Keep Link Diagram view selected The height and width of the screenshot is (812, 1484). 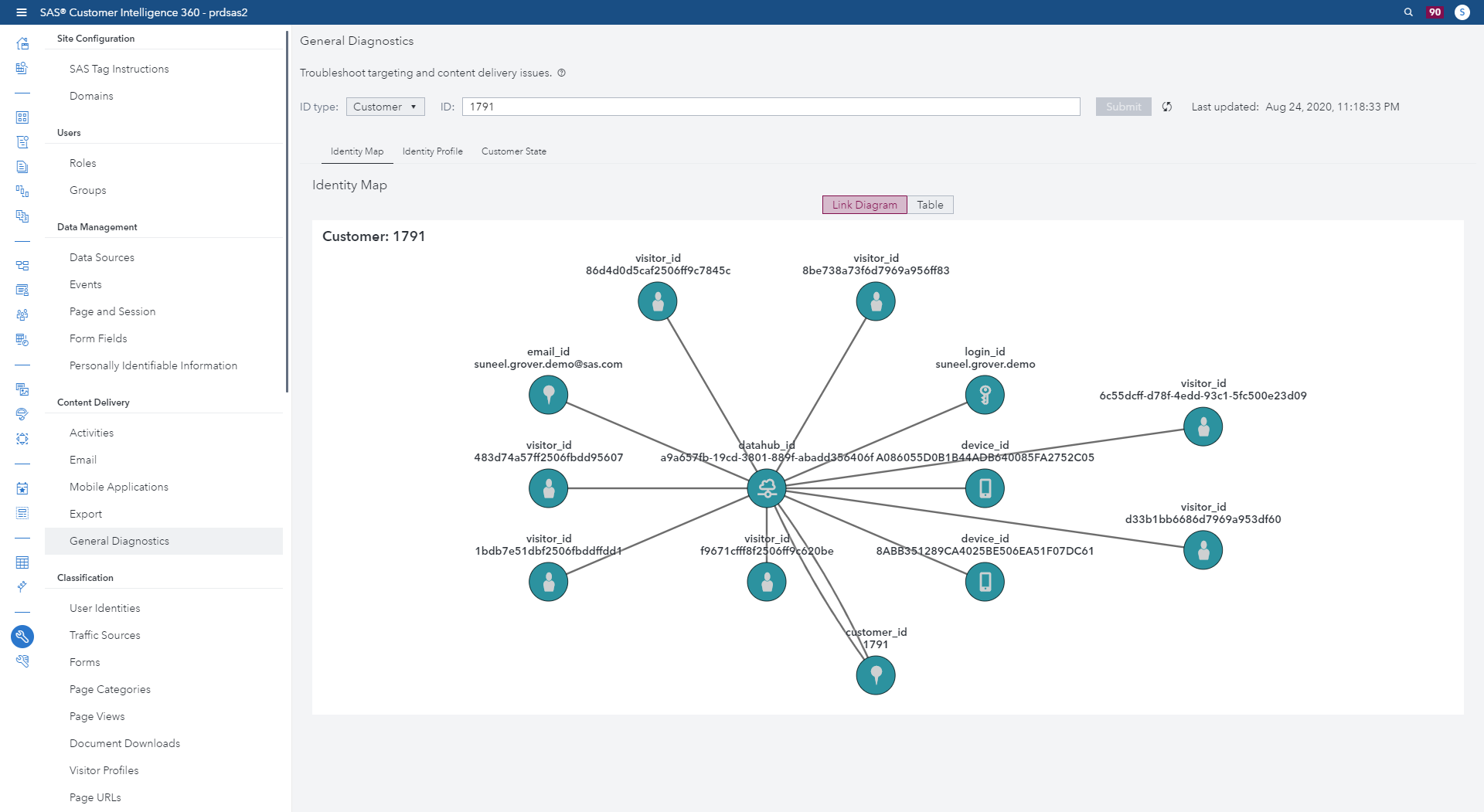pos(864,205)
